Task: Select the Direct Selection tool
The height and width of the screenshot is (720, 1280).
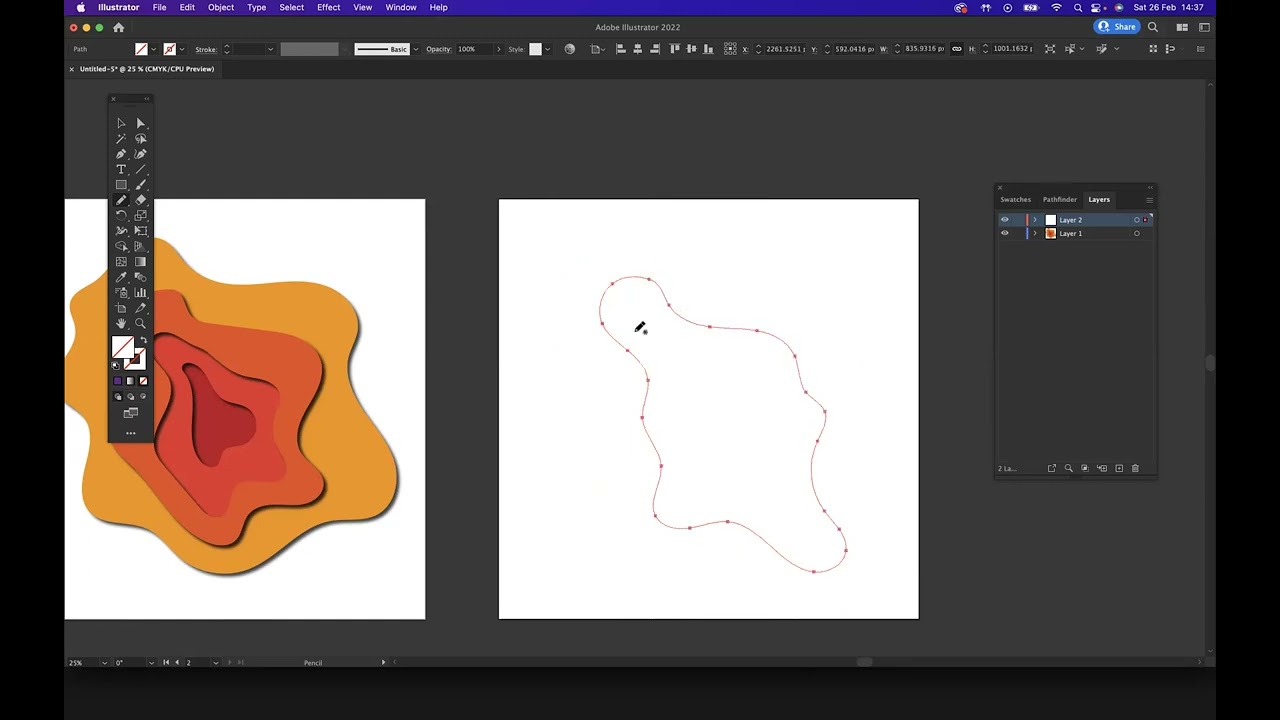Action: [x=140, y=123]
